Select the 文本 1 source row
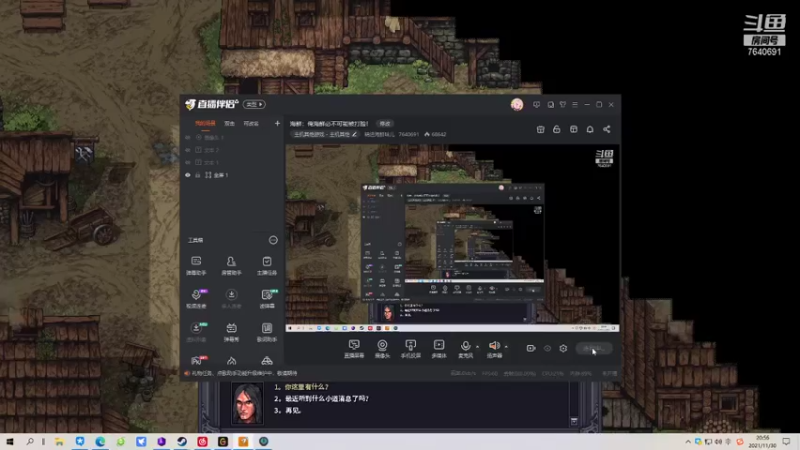The height and width of the screenshot is (450, 800). (x=232, y=162)
